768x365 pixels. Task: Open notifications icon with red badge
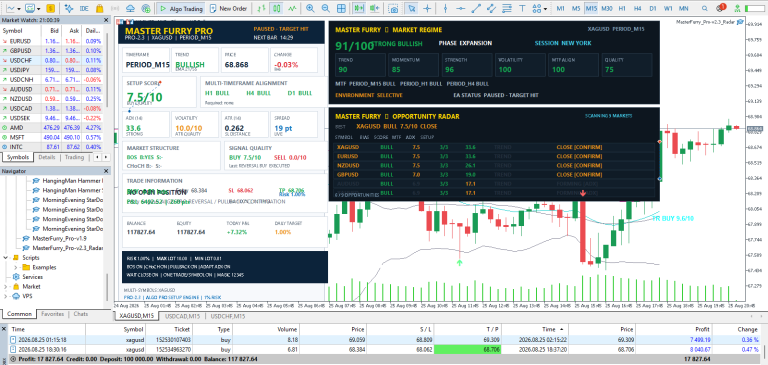pyautogui.click(x=721, y=8)
